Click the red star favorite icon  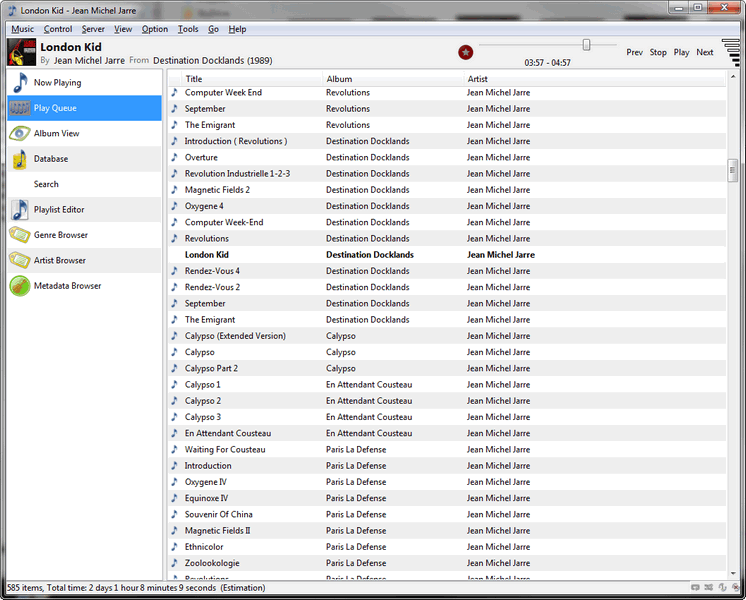(x=465, y=52)
